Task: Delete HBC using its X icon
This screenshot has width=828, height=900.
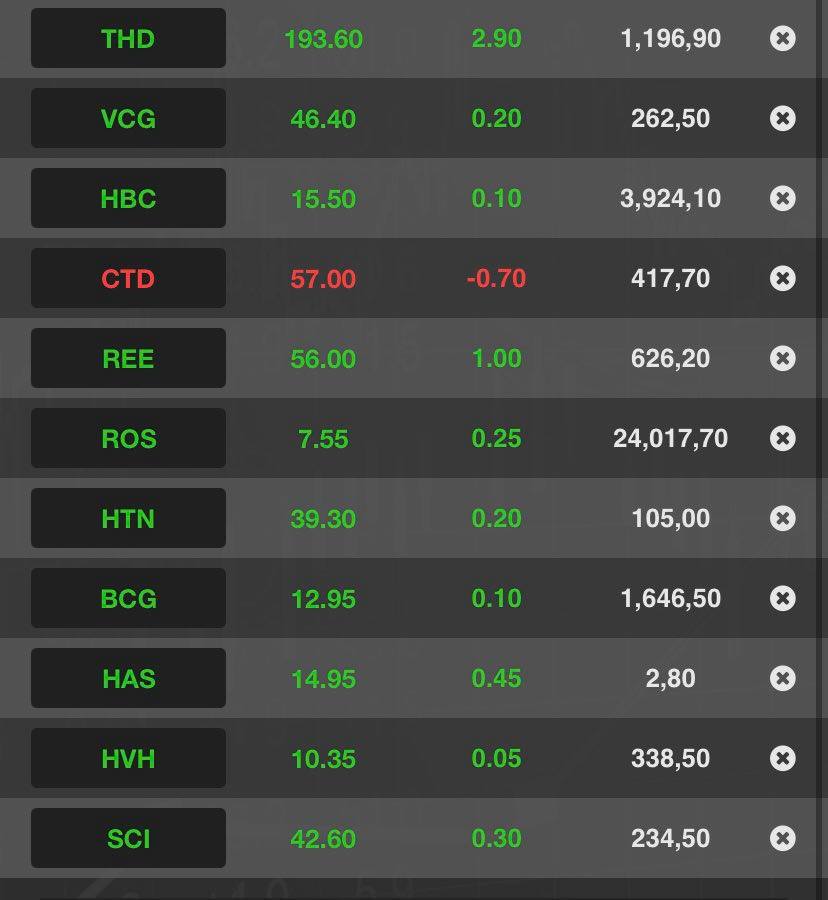Action: click(x=783, y=199)
